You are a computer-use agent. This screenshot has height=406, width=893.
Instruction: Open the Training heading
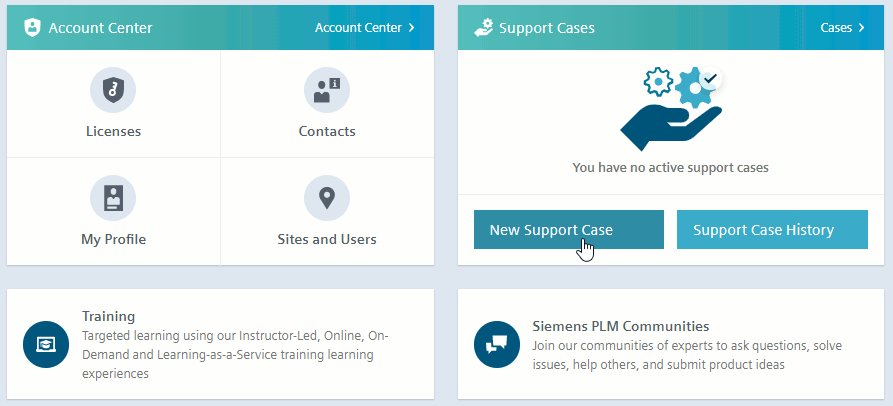pyautogui.click(x=108, y=316)
